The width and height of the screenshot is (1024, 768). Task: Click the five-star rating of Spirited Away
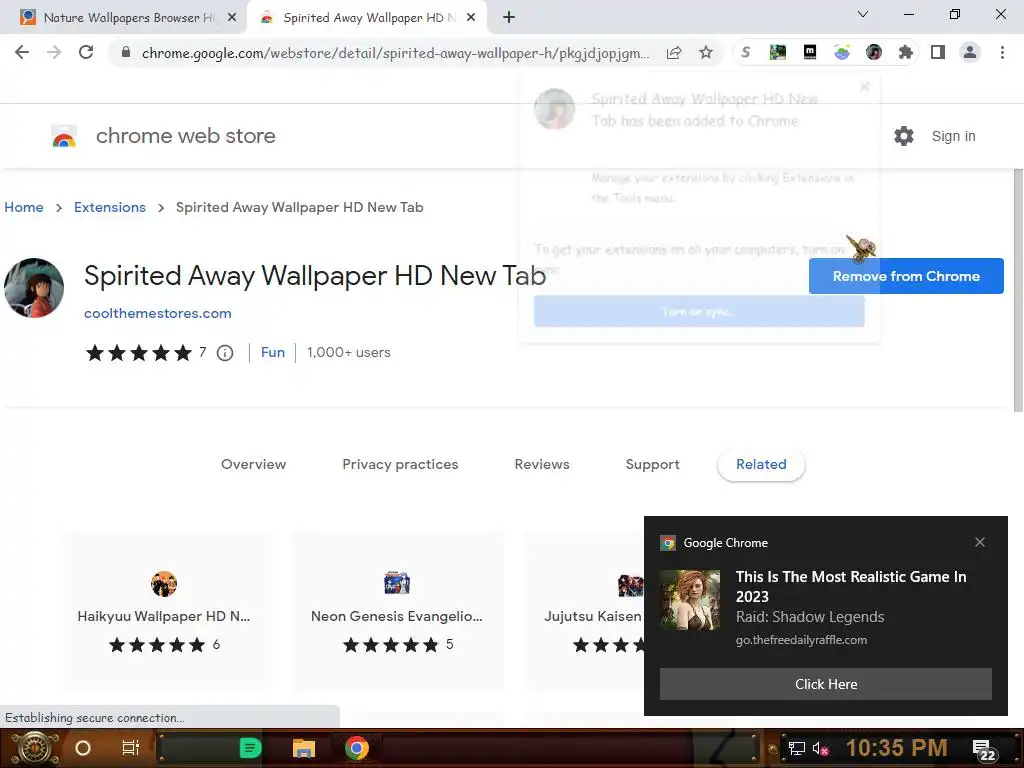click(138, 353)
